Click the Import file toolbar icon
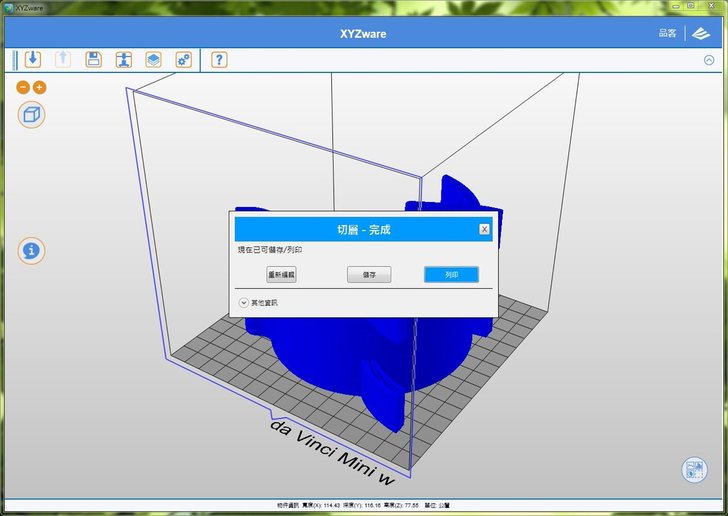The image size is (728, 516). [33, 59]
